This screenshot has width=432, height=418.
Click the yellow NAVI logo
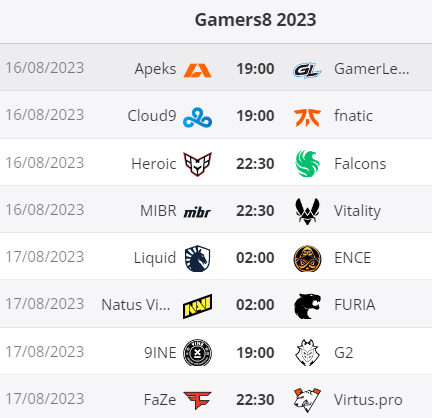pos(197,306)
